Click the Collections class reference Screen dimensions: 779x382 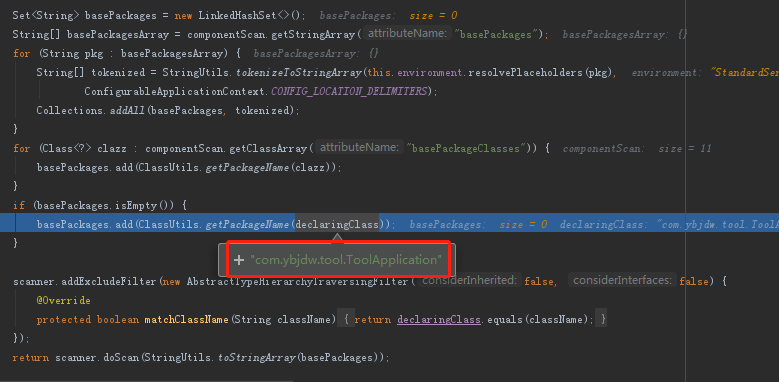[x=70, y=110]
